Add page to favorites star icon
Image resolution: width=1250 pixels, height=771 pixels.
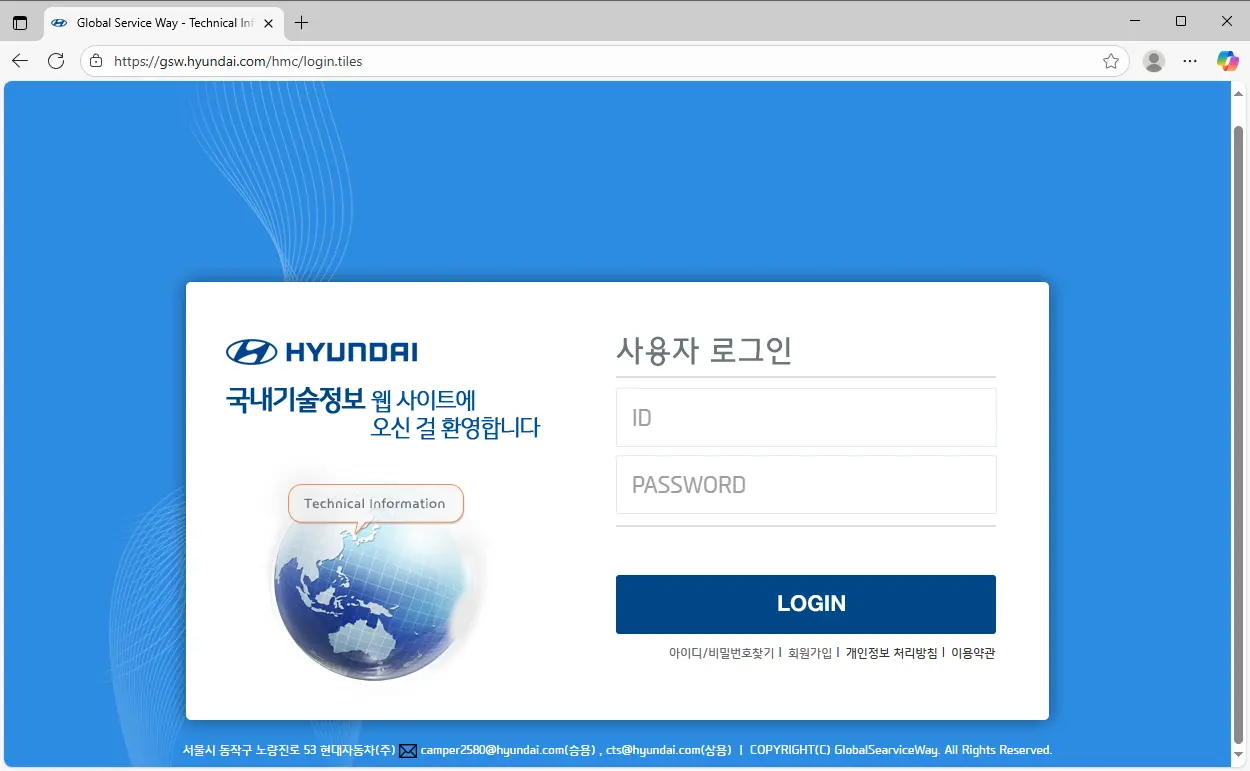[1111, 61]
